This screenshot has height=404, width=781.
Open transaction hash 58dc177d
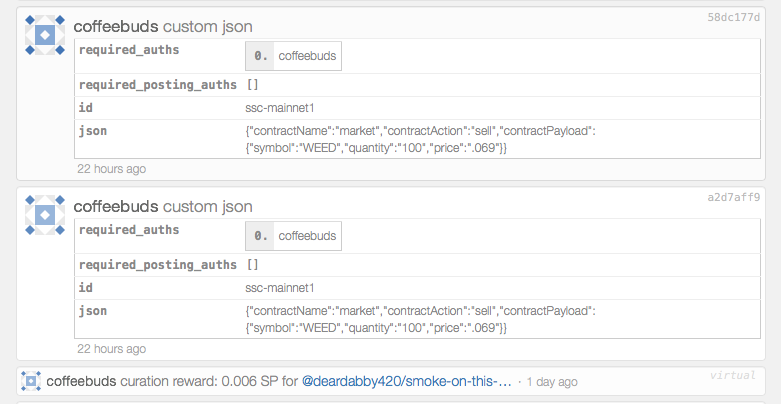pos(734,17)
